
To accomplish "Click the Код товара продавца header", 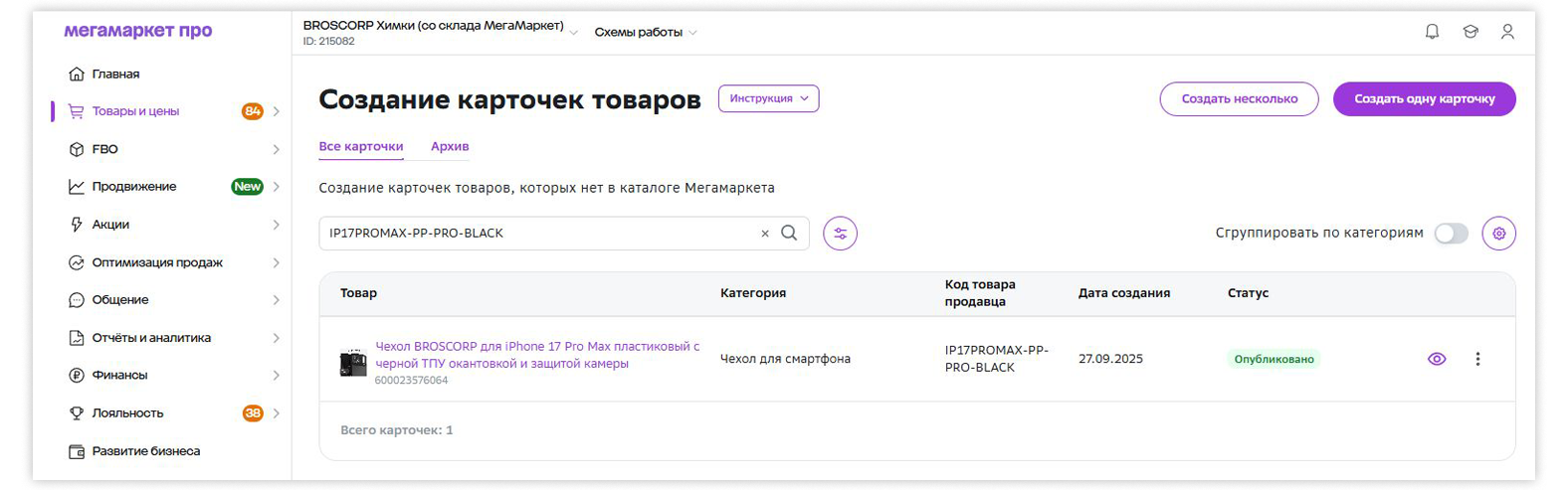I will pyautogui.click(x=980, y=293).
